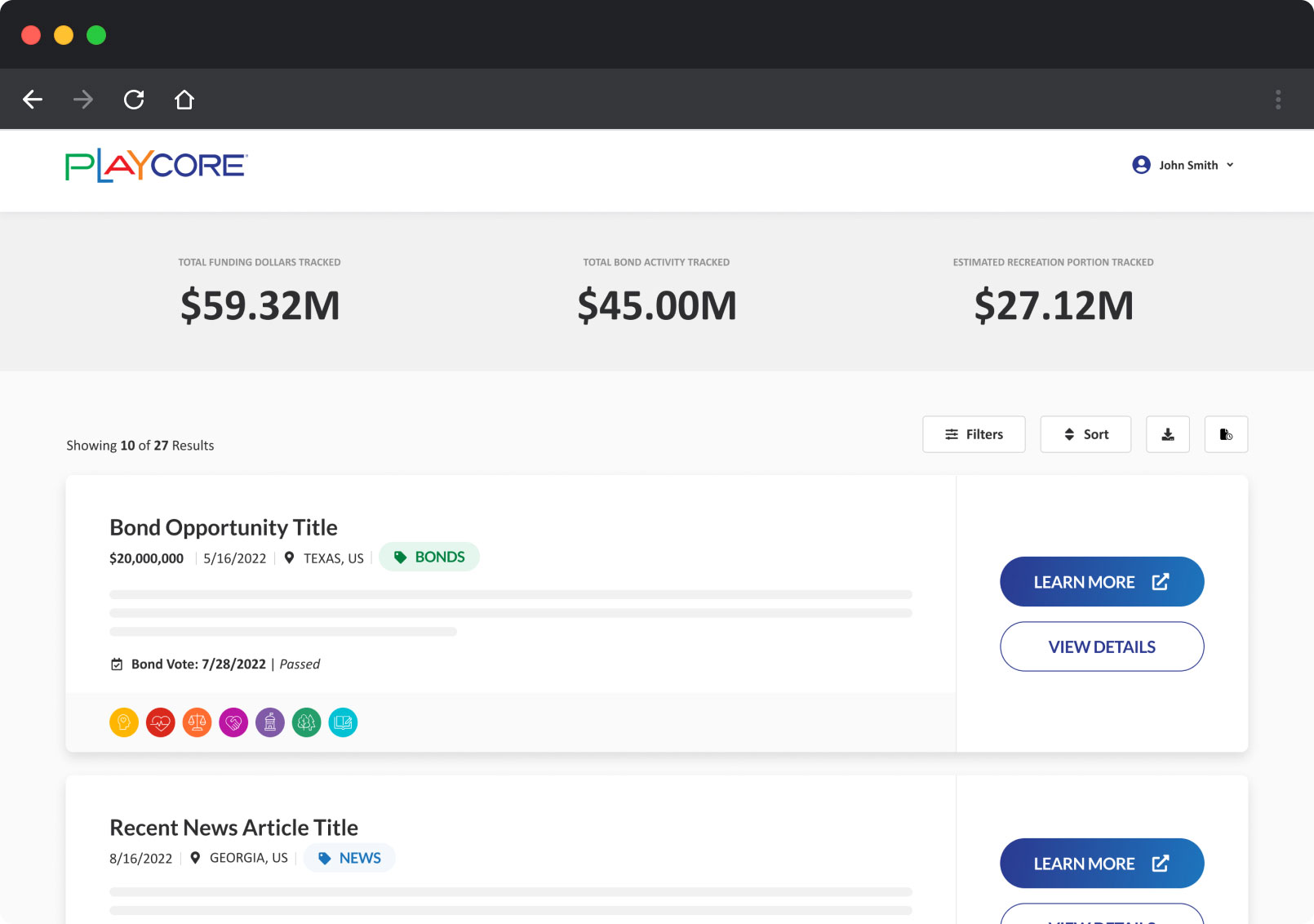Click the 'Passed' vote status text

click(300, 664)
